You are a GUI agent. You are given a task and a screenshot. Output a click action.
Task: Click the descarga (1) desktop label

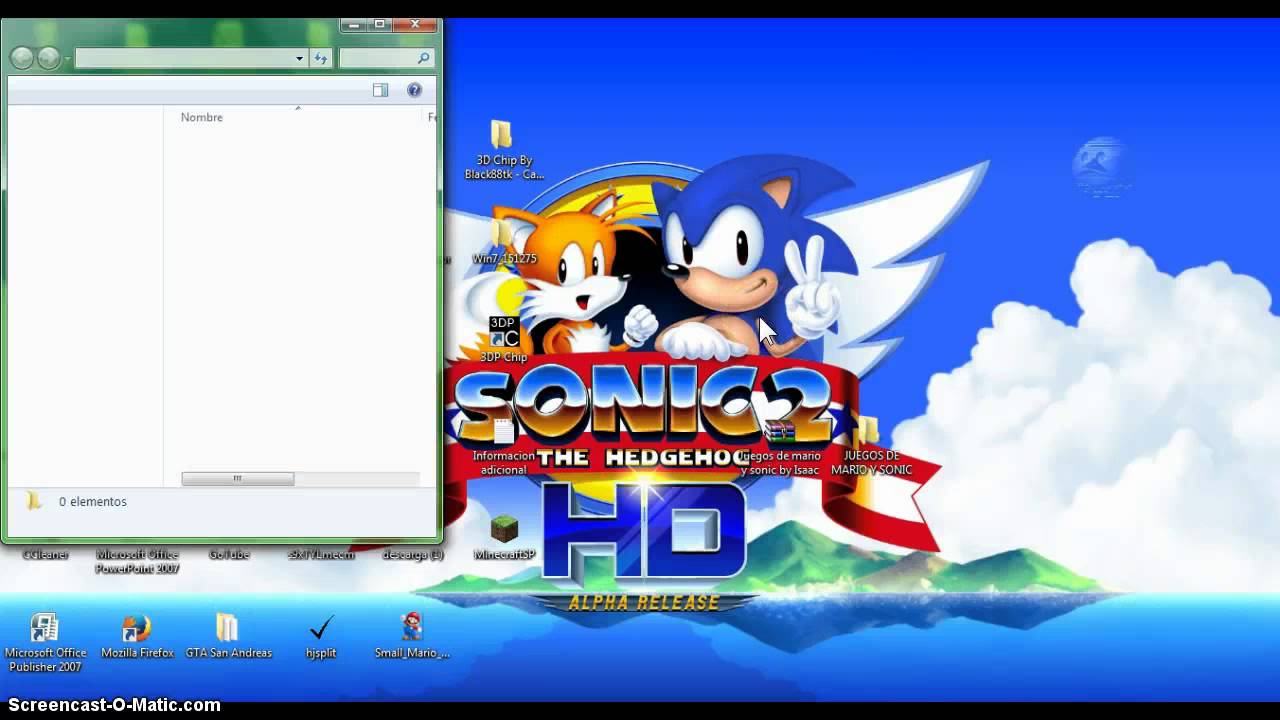click(412, 554)
